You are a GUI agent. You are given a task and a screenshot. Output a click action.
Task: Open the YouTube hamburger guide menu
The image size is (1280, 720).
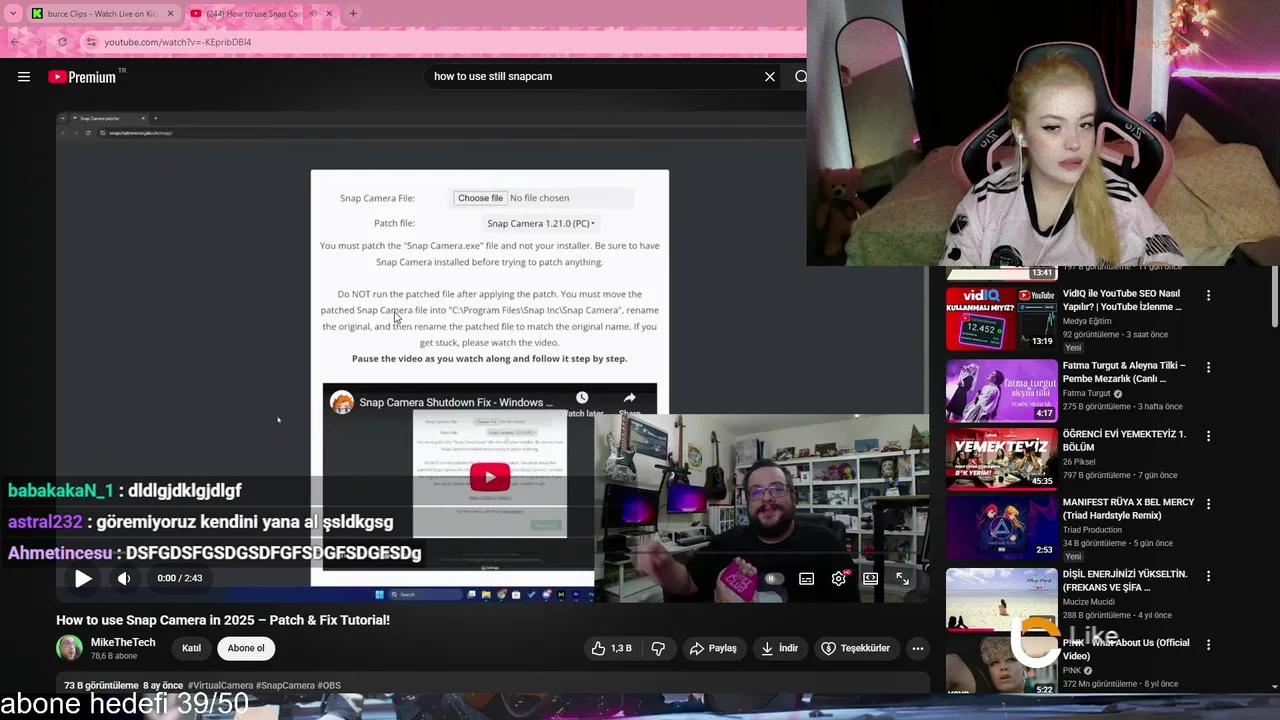tap(24, 77)
